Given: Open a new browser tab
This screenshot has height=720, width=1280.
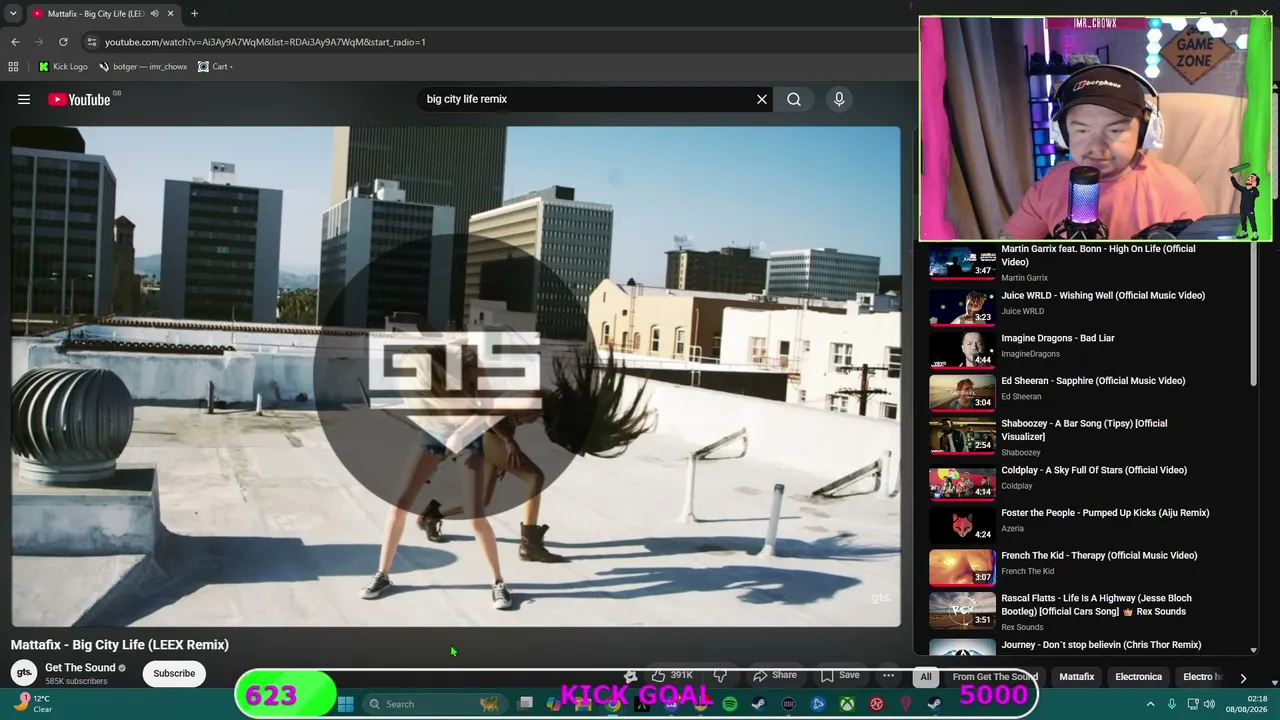Looking at the screenshot, I should (194, 14).
